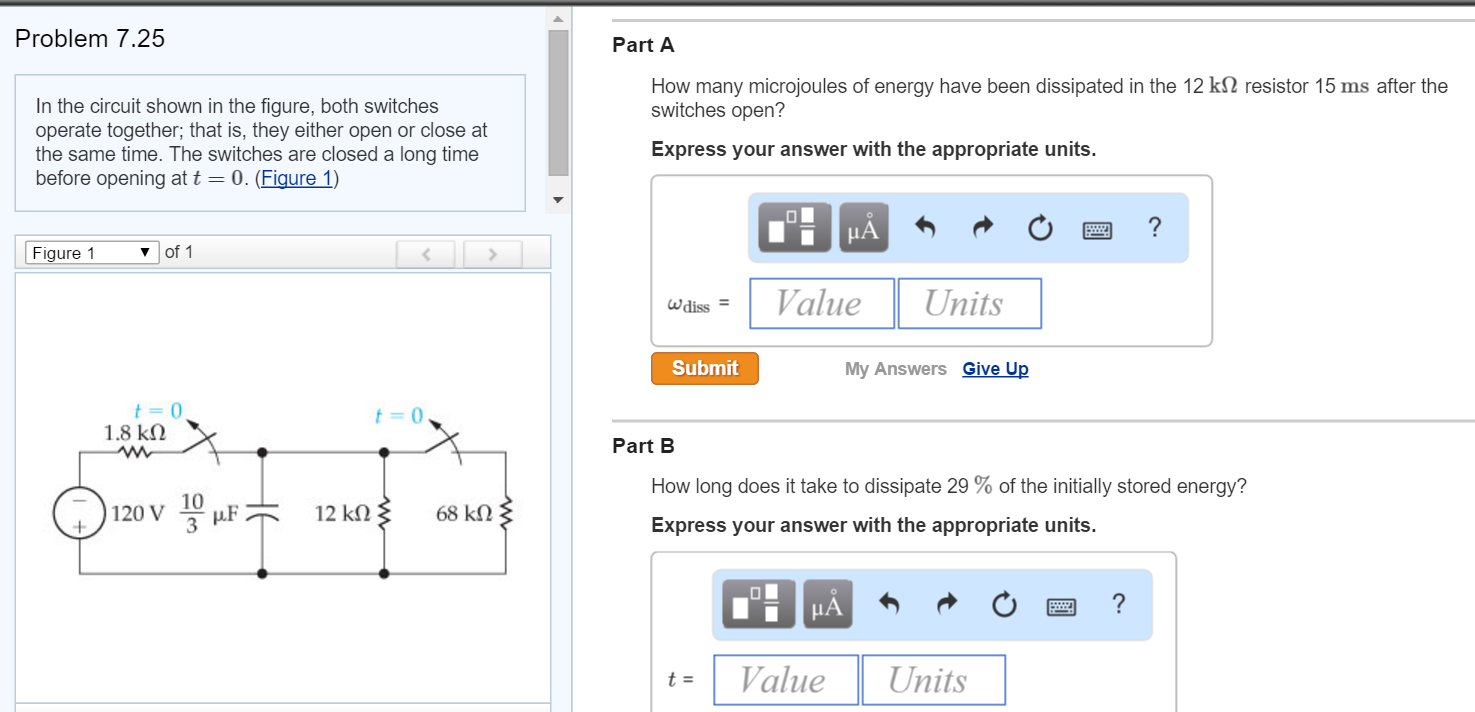The width and height of the screenshot is (1475, 712).
Task: Click the Give Up link
Action: pos(995,369)
